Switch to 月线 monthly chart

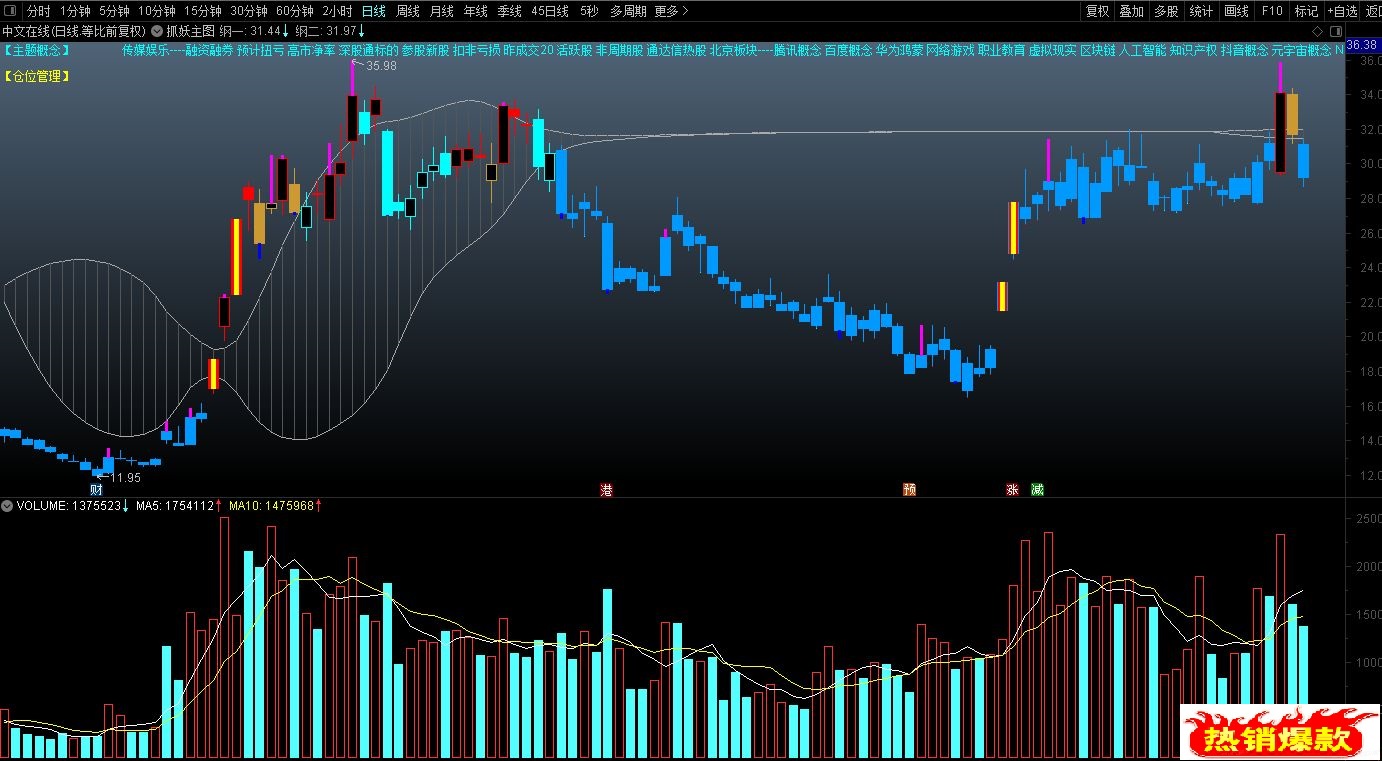click(441, 11)
